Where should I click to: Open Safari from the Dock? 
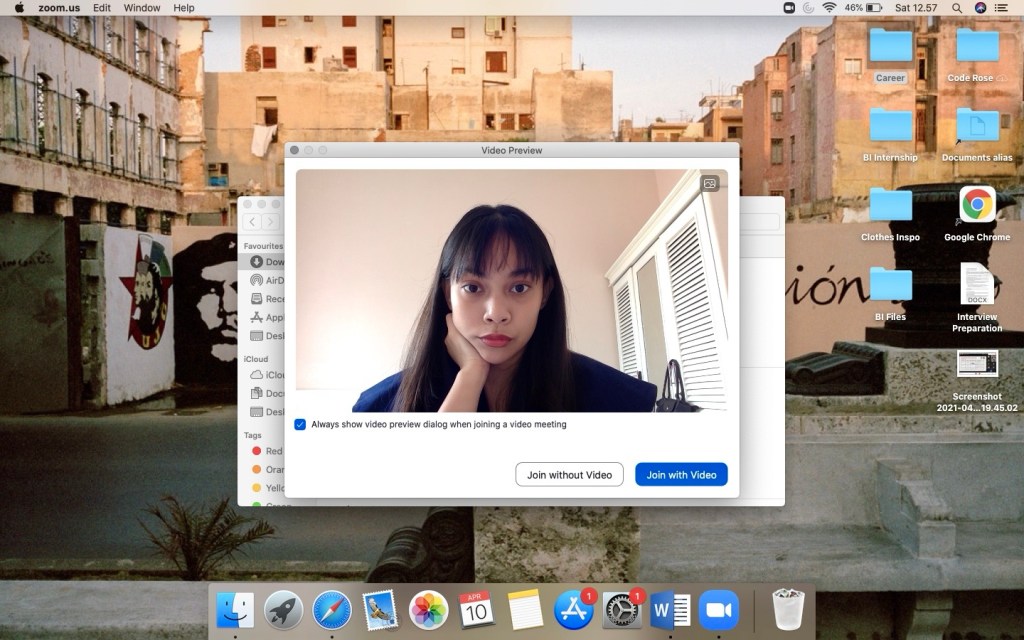pos(332,609)
